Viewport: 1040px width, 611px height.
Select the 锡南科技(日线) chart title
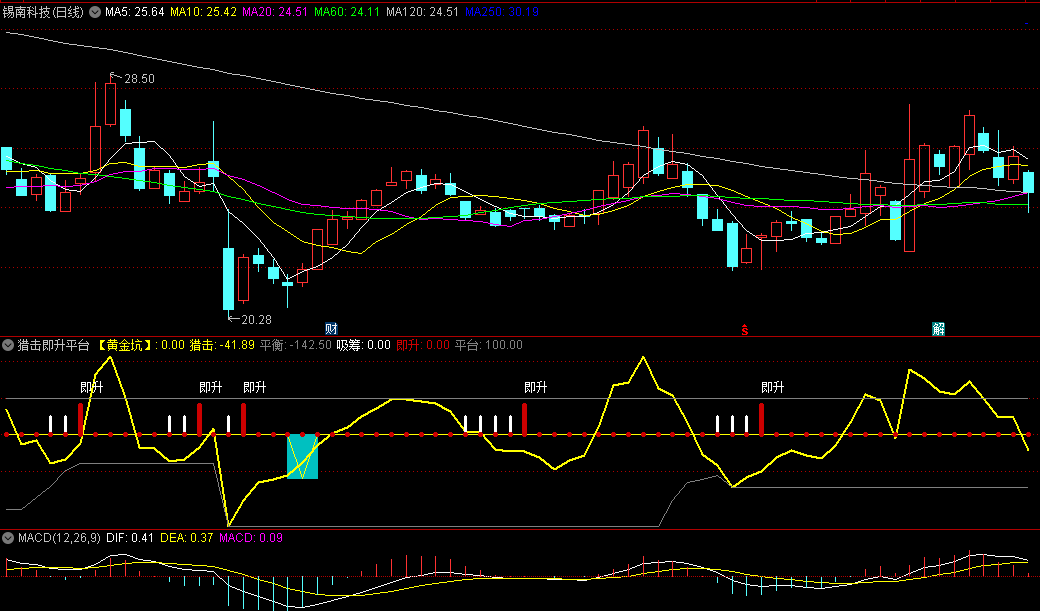(43, 12)
